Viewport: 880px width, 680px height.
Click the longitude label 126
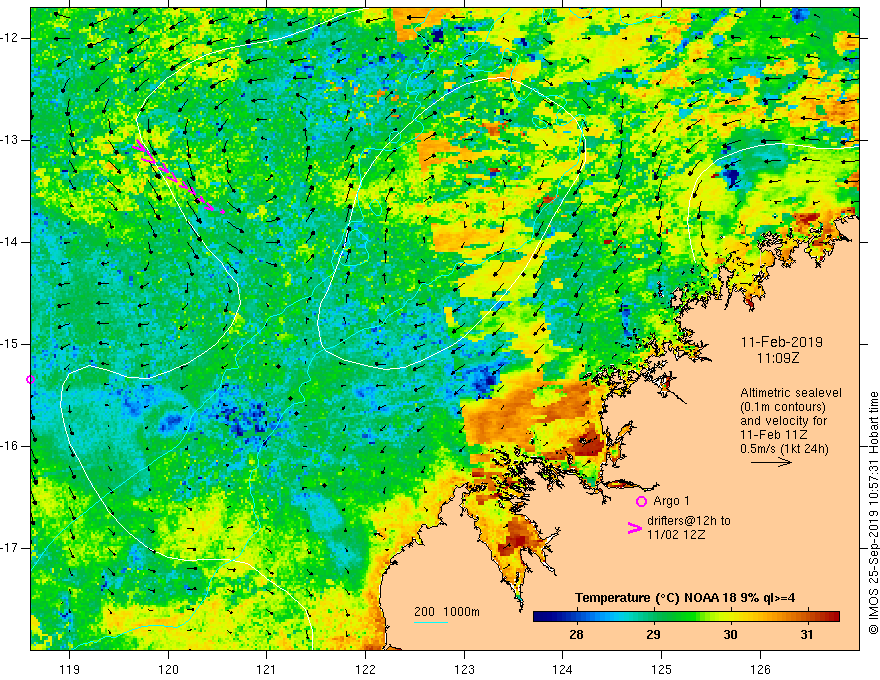coord(760,669)
